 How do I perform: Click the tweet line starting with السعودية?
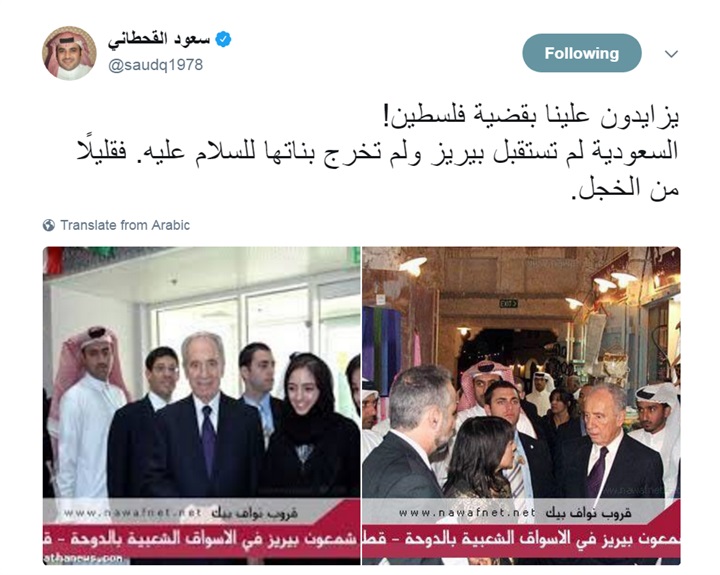tap(377, 152)
